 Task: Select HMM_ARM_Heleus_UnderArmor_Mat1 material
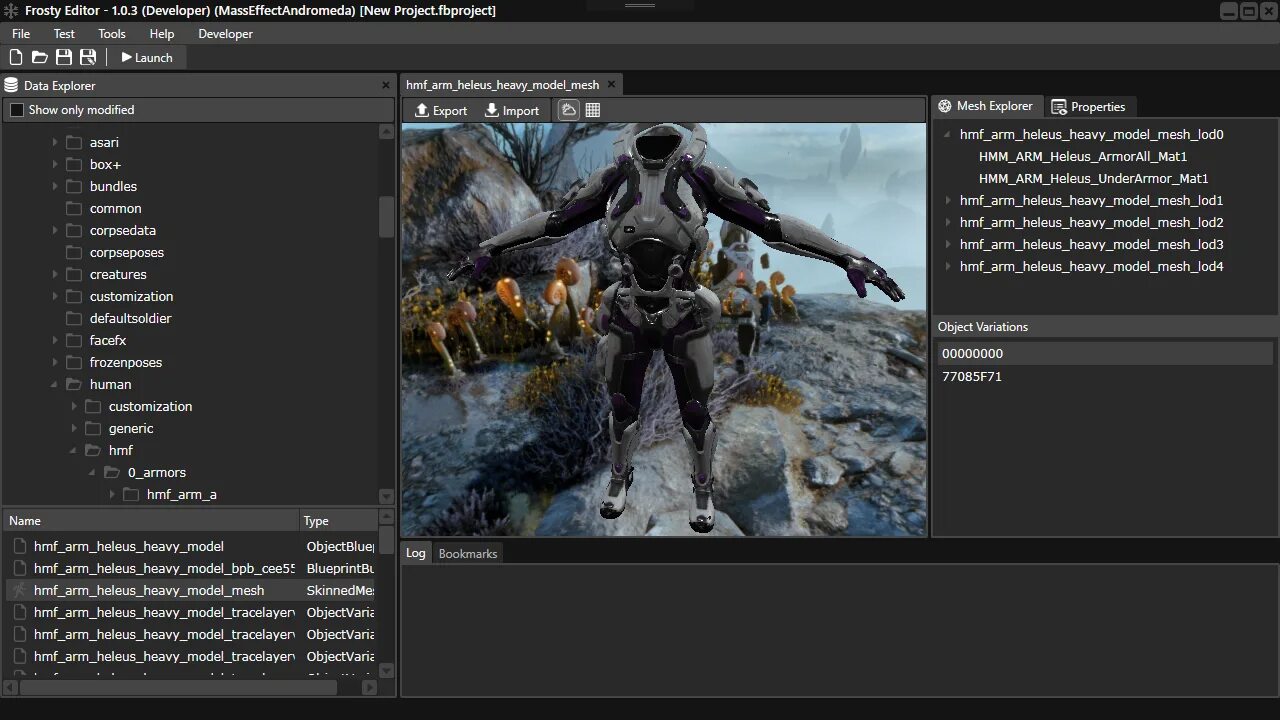(1093, 178)
